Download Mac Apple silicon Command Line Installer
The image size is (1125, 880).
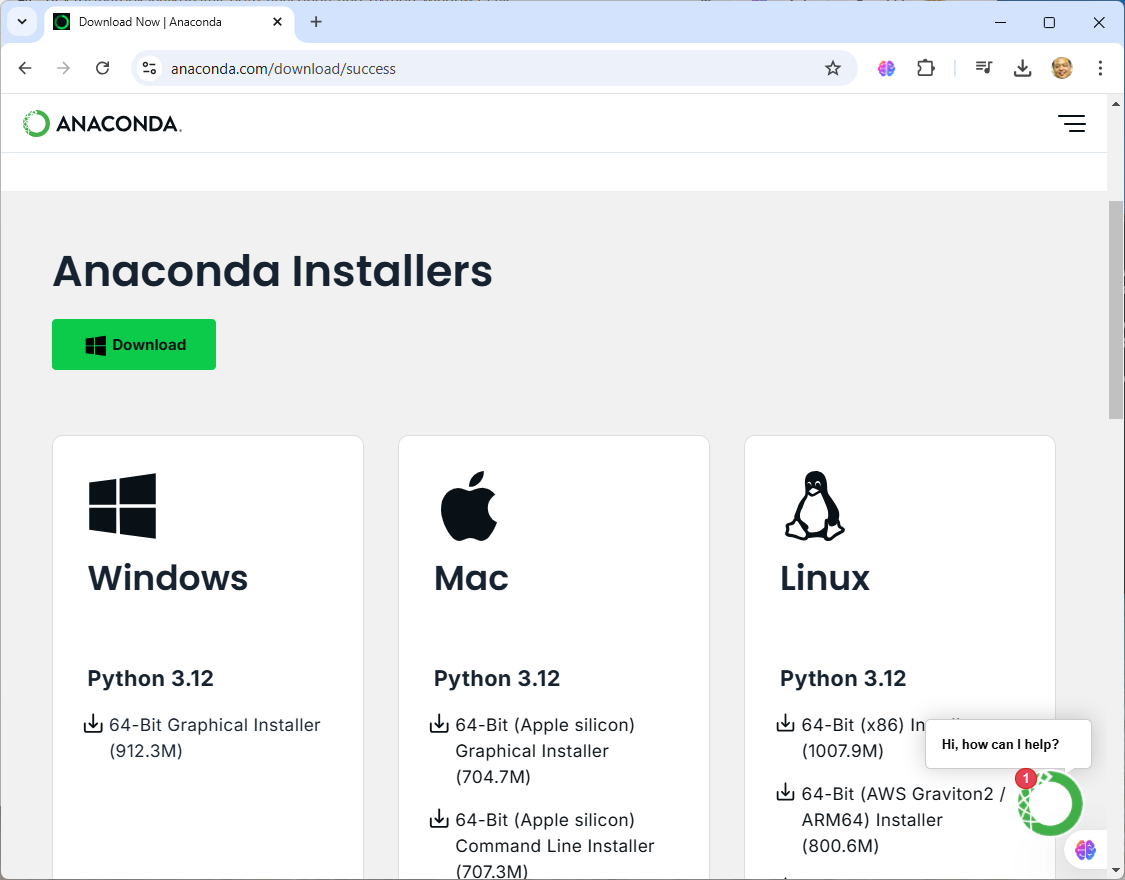555,845
